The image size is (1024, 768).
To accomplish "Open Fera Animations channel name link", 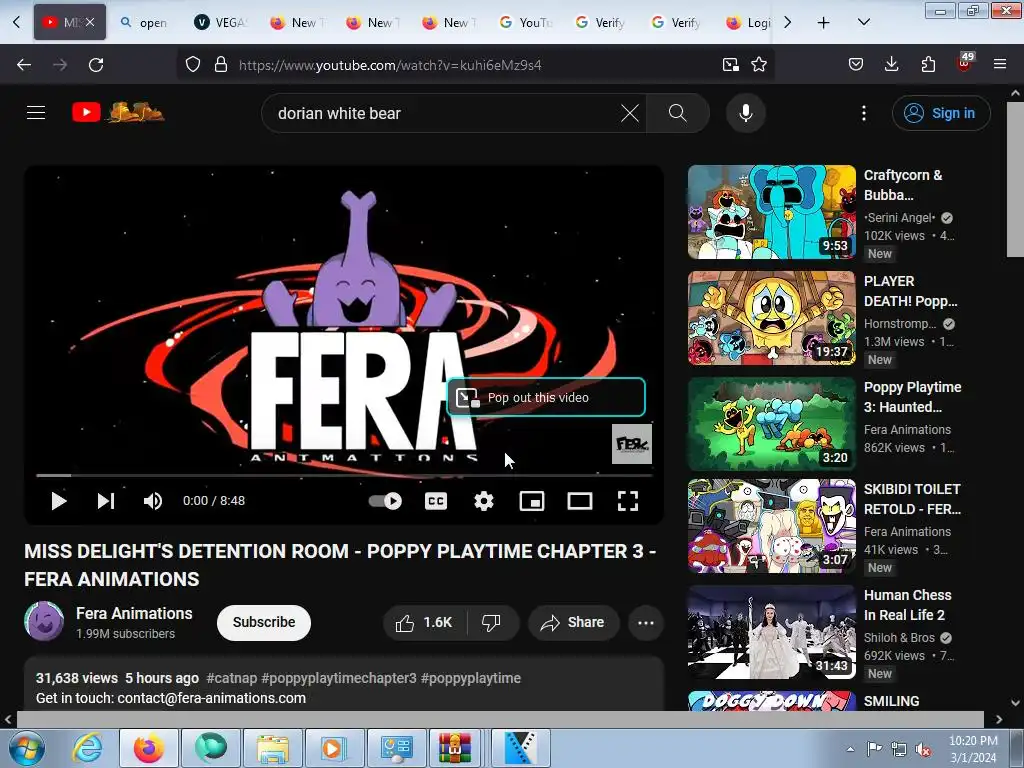I will (x=134, y=613).
